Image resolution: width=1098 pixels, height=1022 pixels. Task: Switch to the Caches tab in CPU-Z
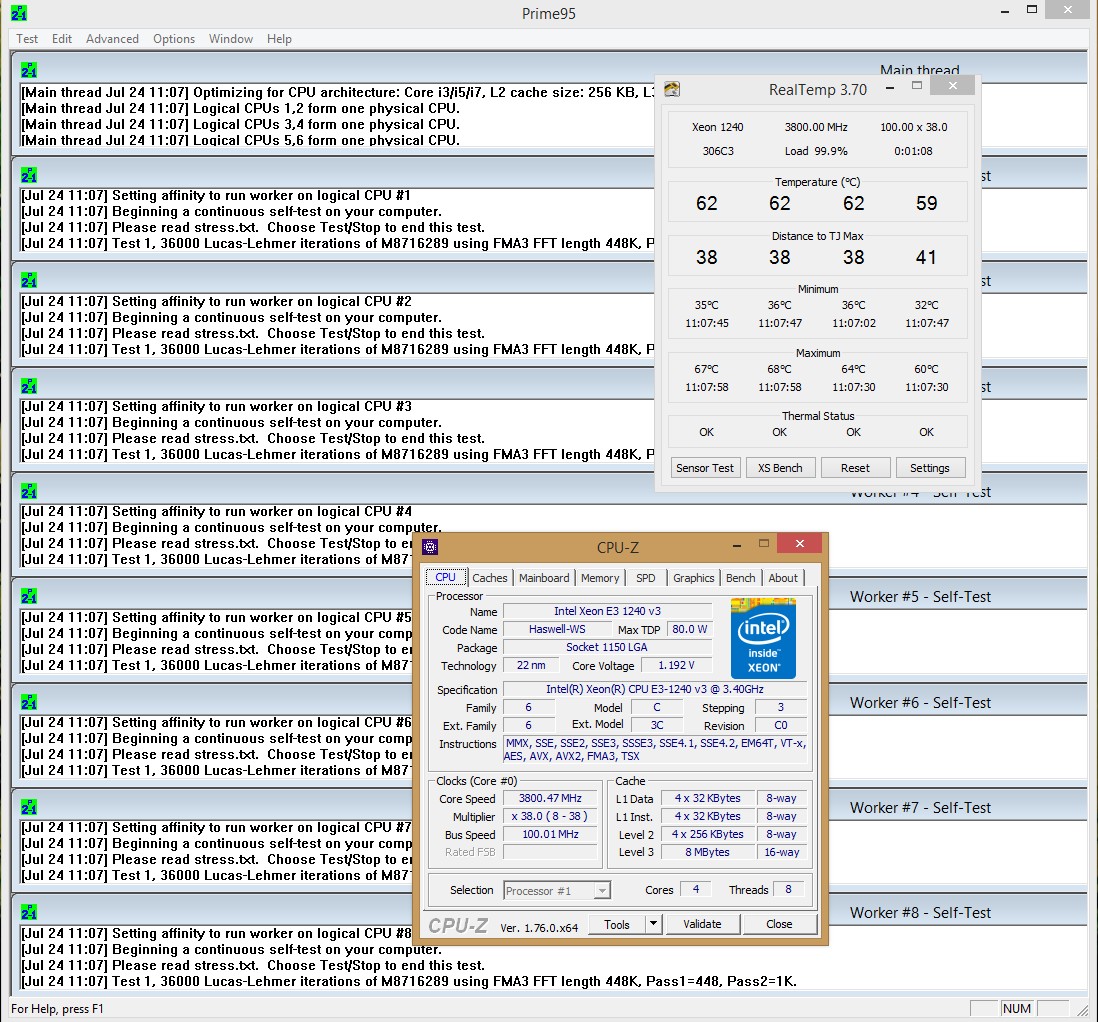click(x=489, y=578)
